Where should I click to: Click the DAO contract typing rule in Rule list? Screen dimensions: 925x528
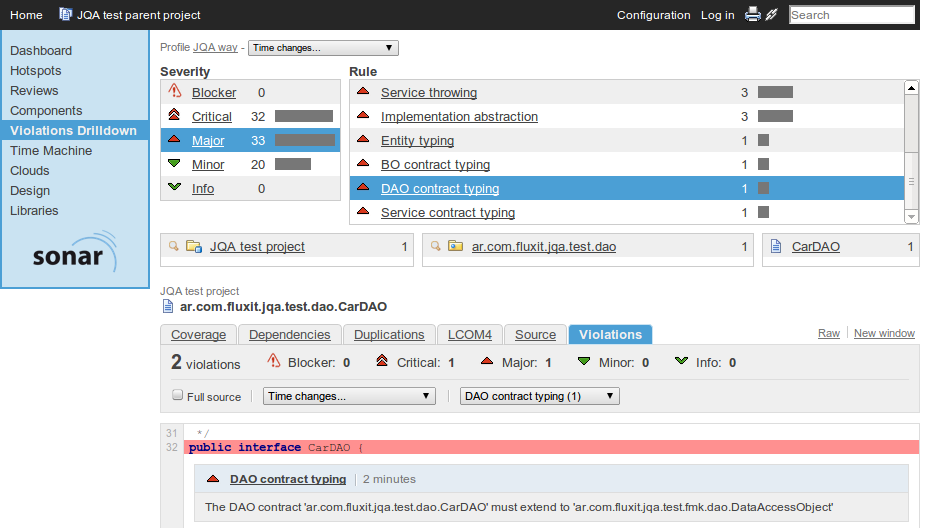tap(440, 189)
